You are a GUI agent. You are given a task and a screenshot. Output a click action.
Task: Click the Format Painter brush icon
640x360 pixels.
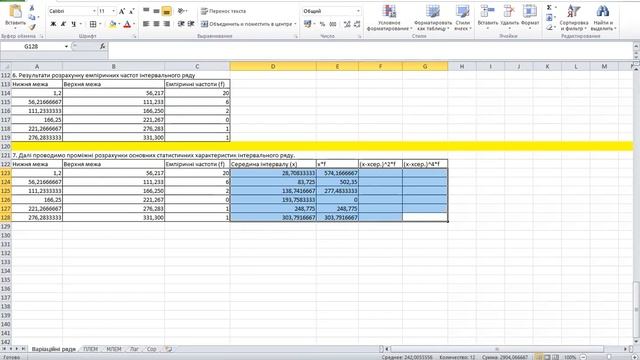(x=32, y=27)
